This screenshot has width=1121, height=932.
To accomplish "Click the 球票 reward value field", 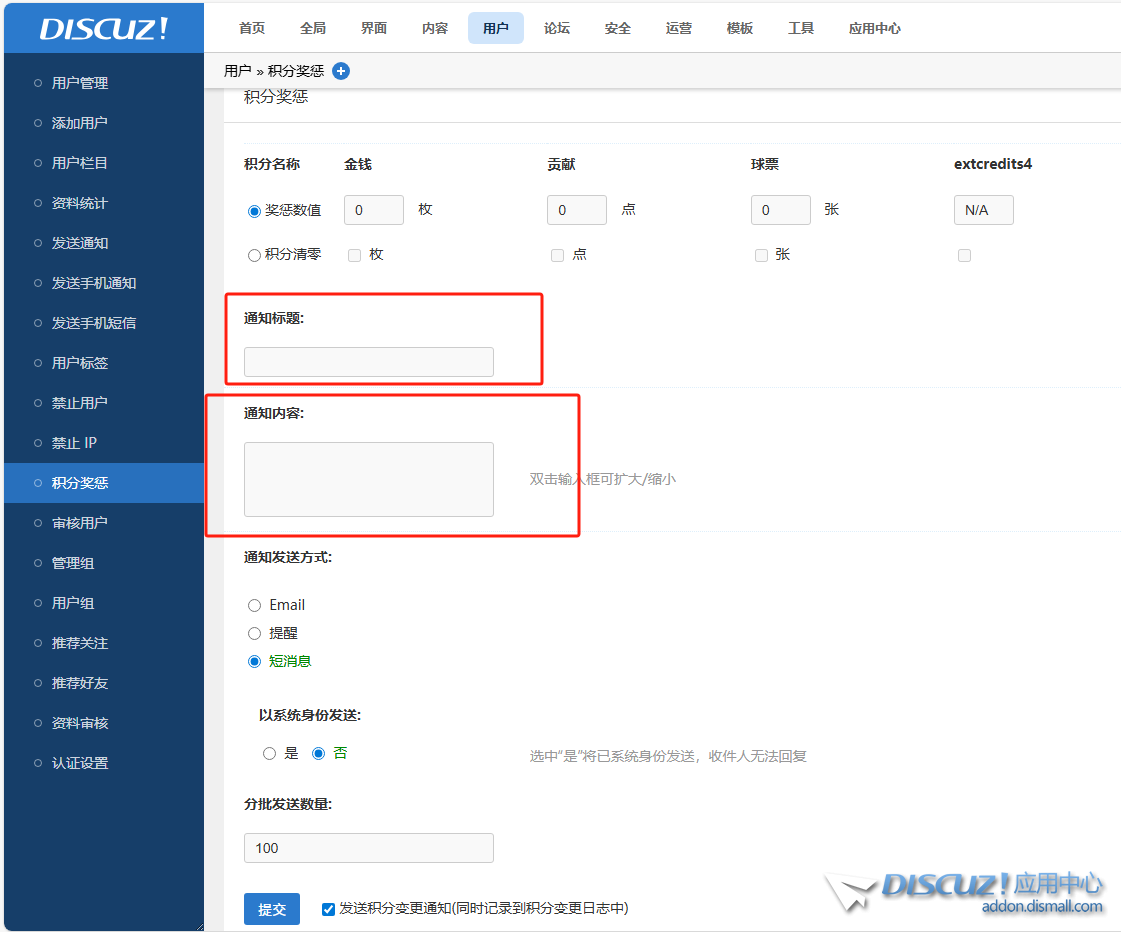I will 780,210.
